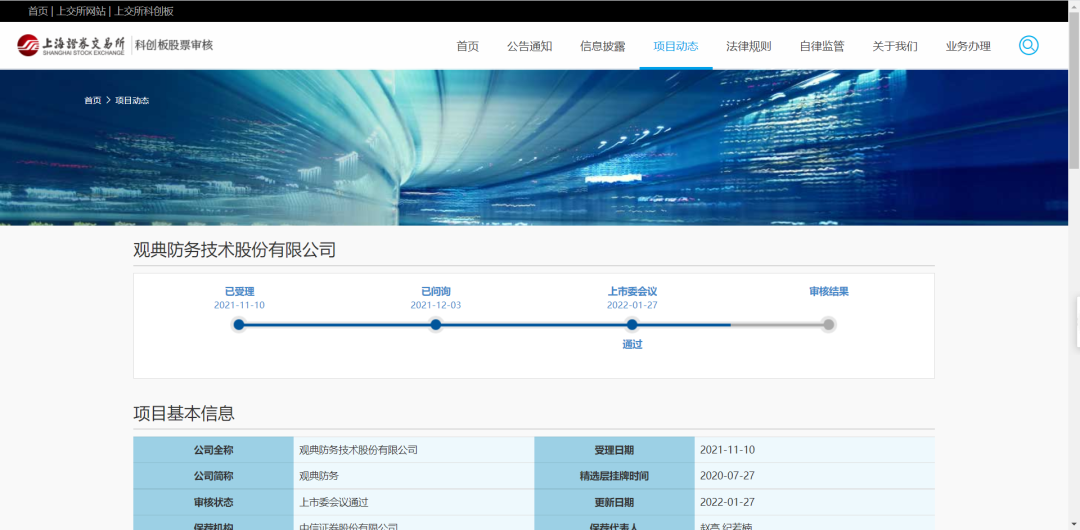The width and height of the screenshot is (1080, 530).
Task: Open the 法律规则 menu
Action: 749,46
